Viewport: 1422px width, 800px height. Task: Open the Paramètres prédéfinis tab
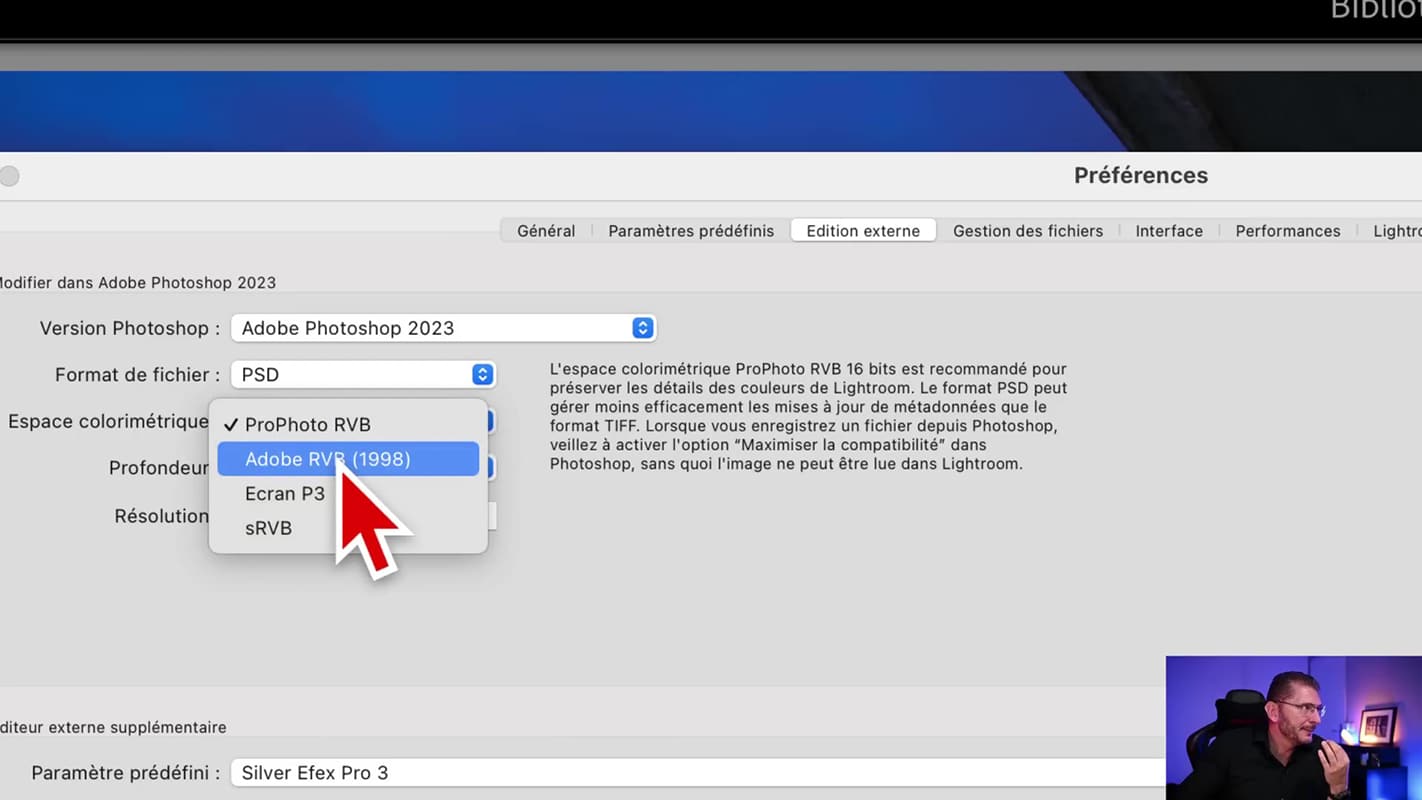tap(691, 231)
